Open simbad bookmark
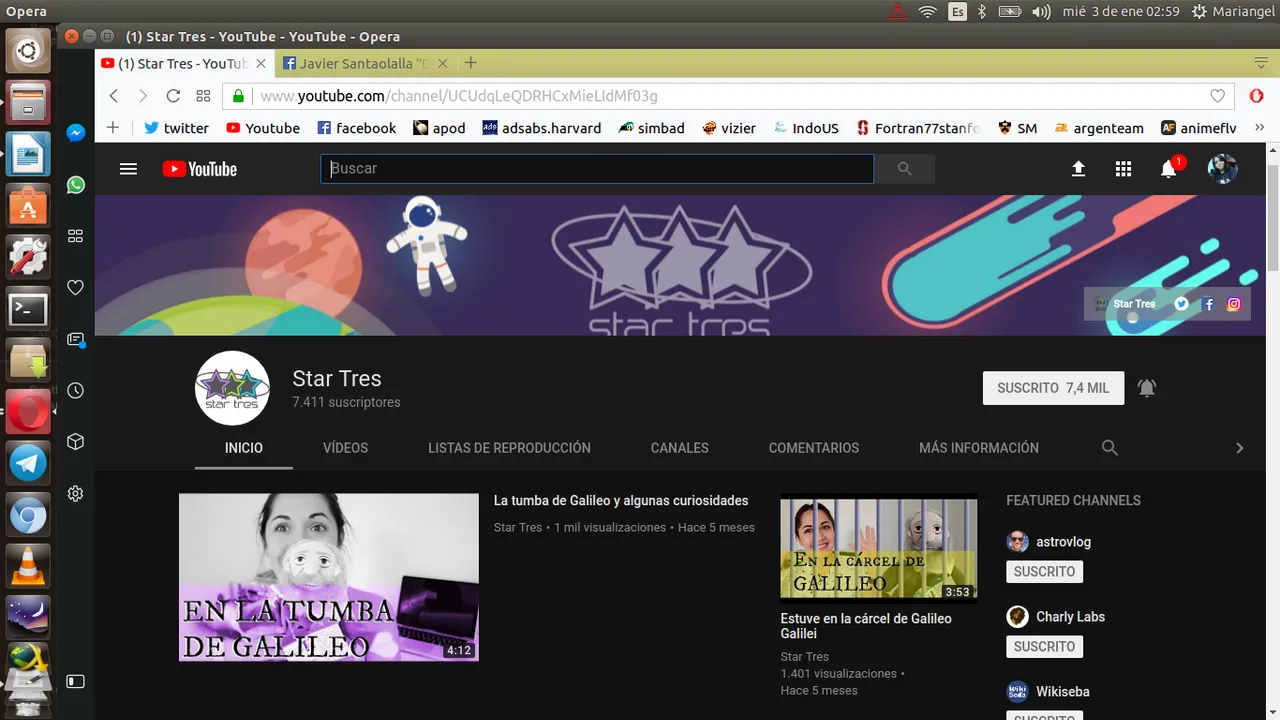 click(x=651, y=128)
